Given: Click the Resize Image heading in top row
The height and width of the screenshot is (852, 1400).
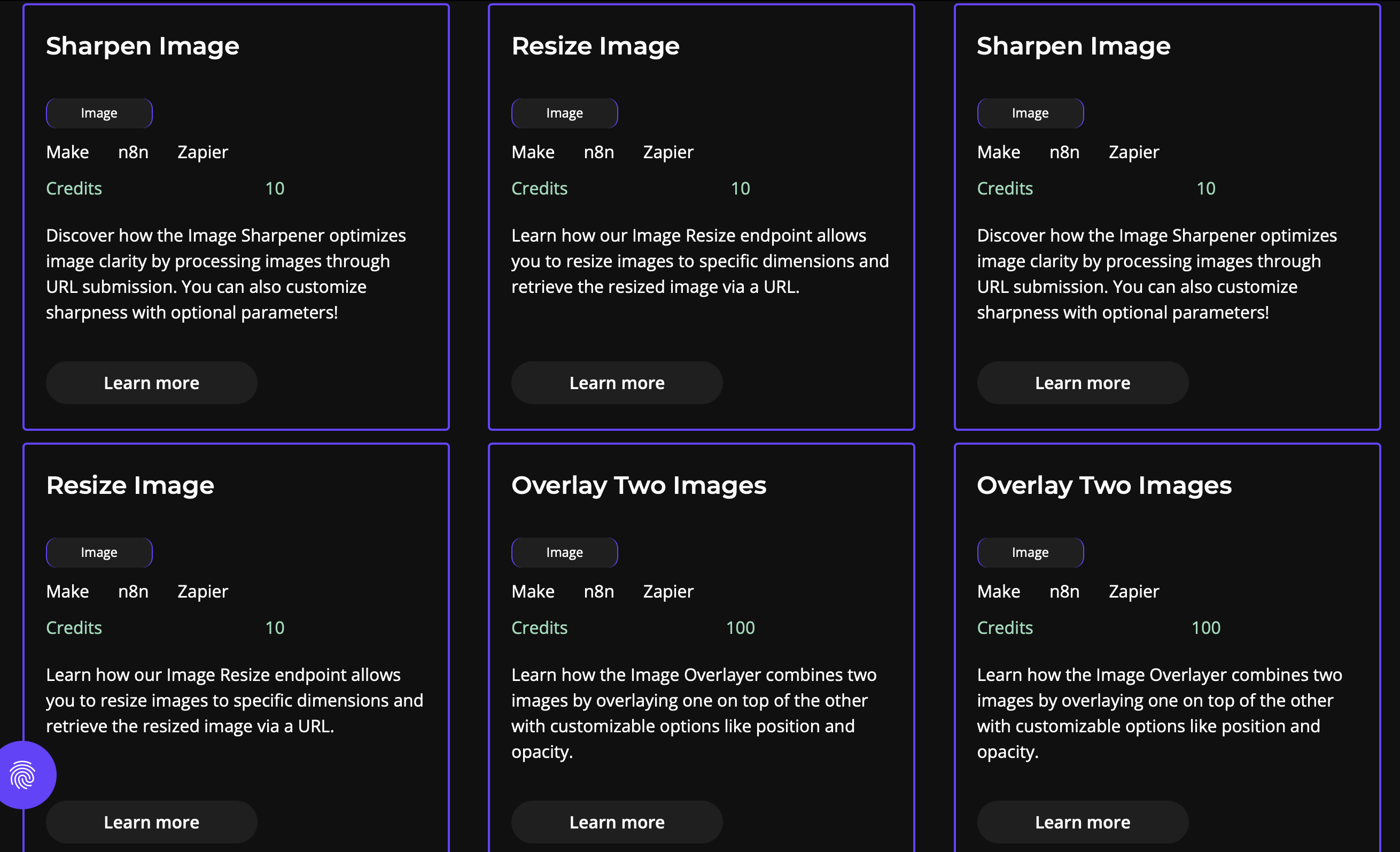Looking at the screenshot, I should (x=595, y=46).
